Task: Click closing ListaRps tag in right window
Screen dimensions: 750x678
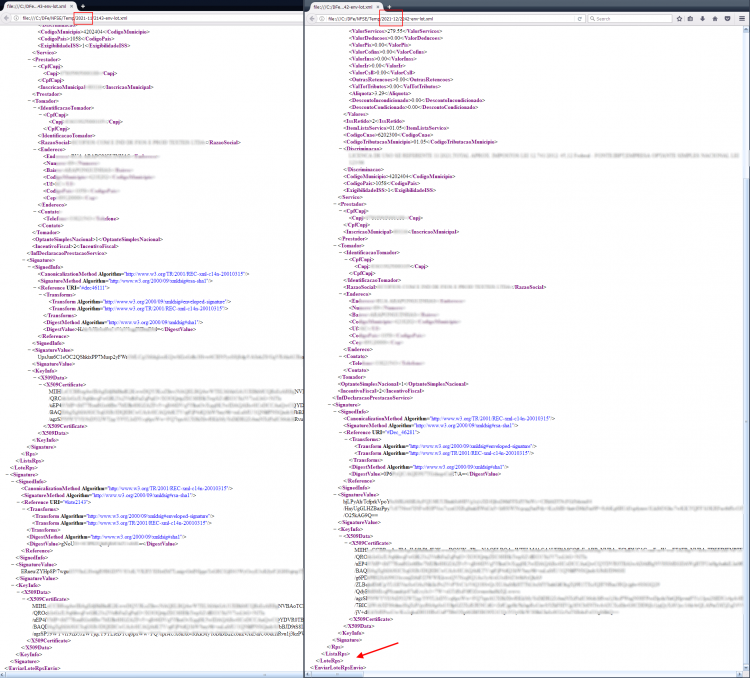Action: 335,654
